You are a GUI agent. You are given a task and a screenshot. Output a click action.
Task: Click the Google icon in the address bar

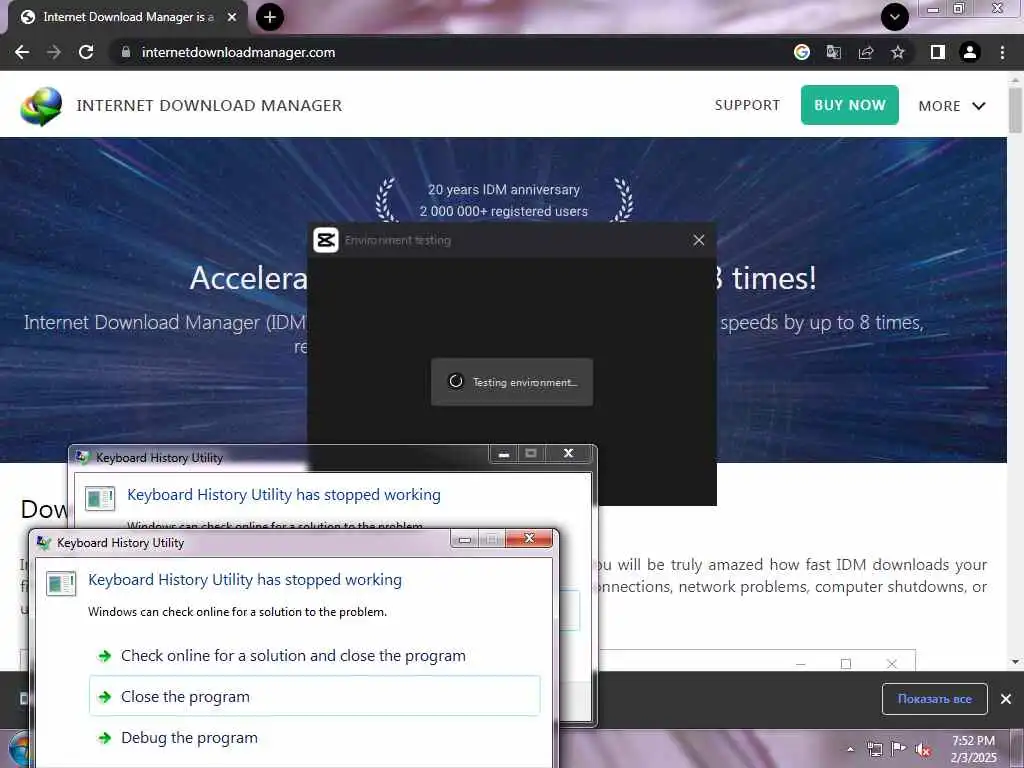pyautogui.click(x=802, y=52)
